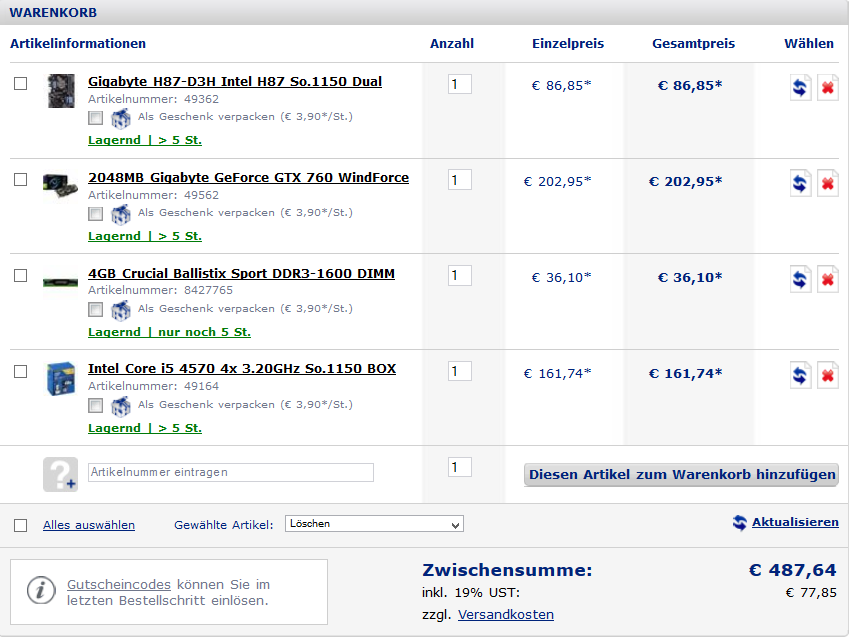Click the Einzelpreis € 86,85 value

tap(561, 86)
